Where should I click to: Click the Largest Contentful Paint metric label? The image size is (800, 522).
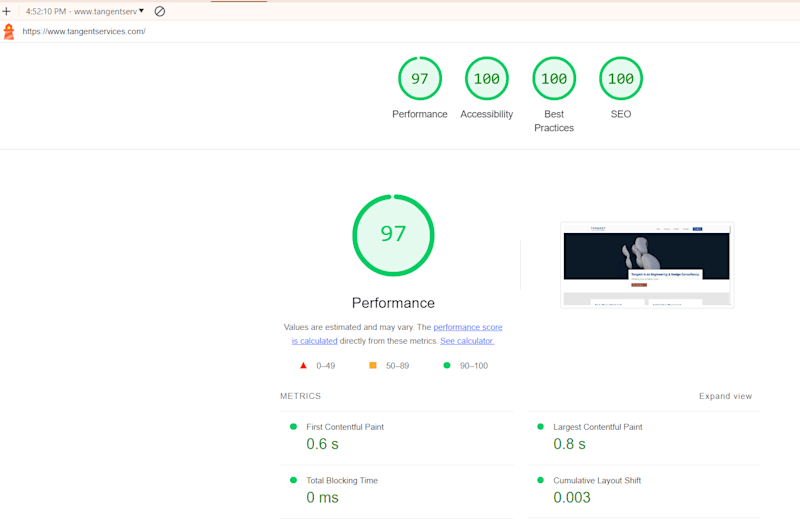click(598, 427)
